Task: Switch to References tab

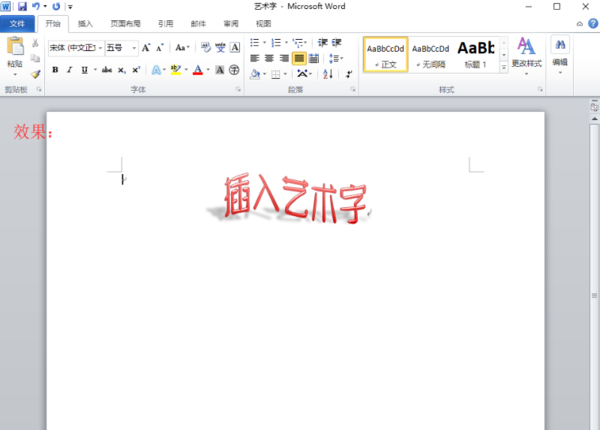Action: (x=166, y=24)
